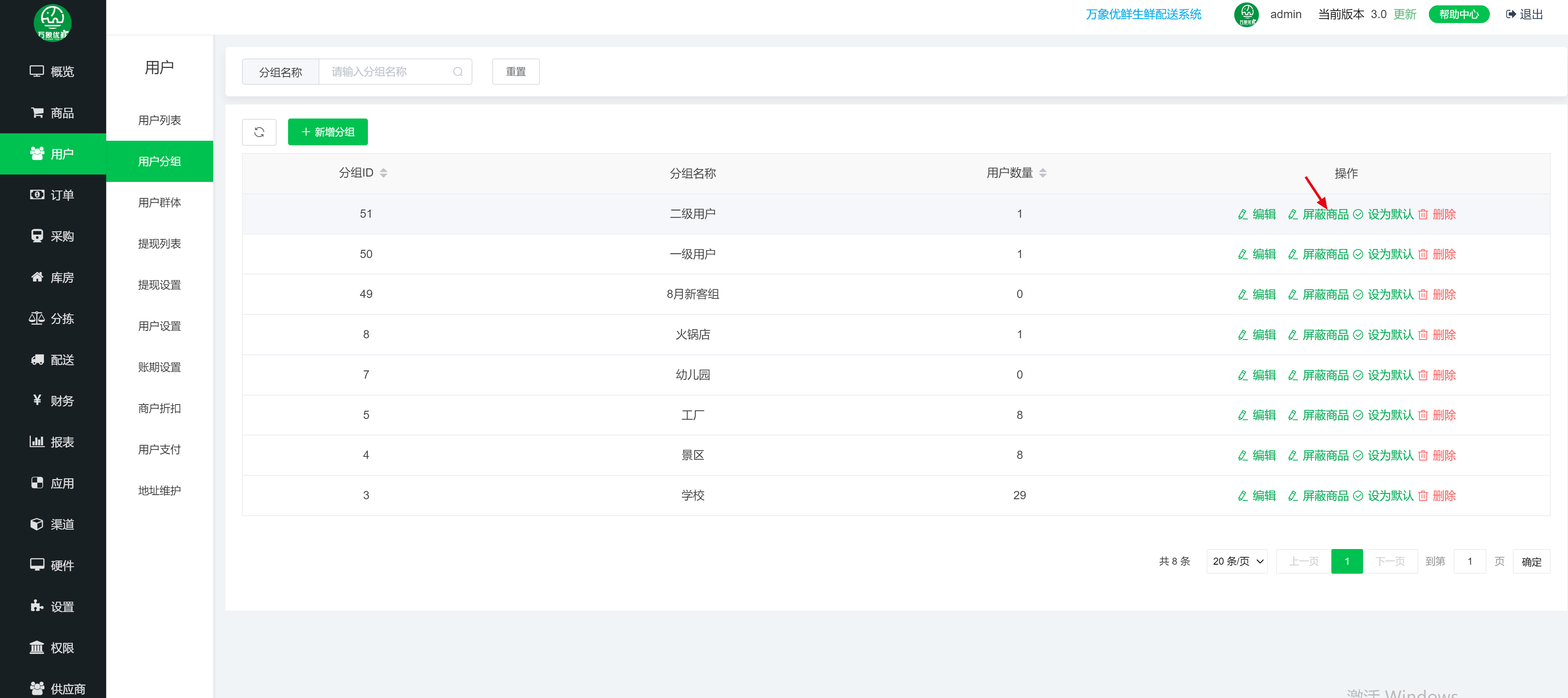Click the 库房 house icon

pos(37,277)
